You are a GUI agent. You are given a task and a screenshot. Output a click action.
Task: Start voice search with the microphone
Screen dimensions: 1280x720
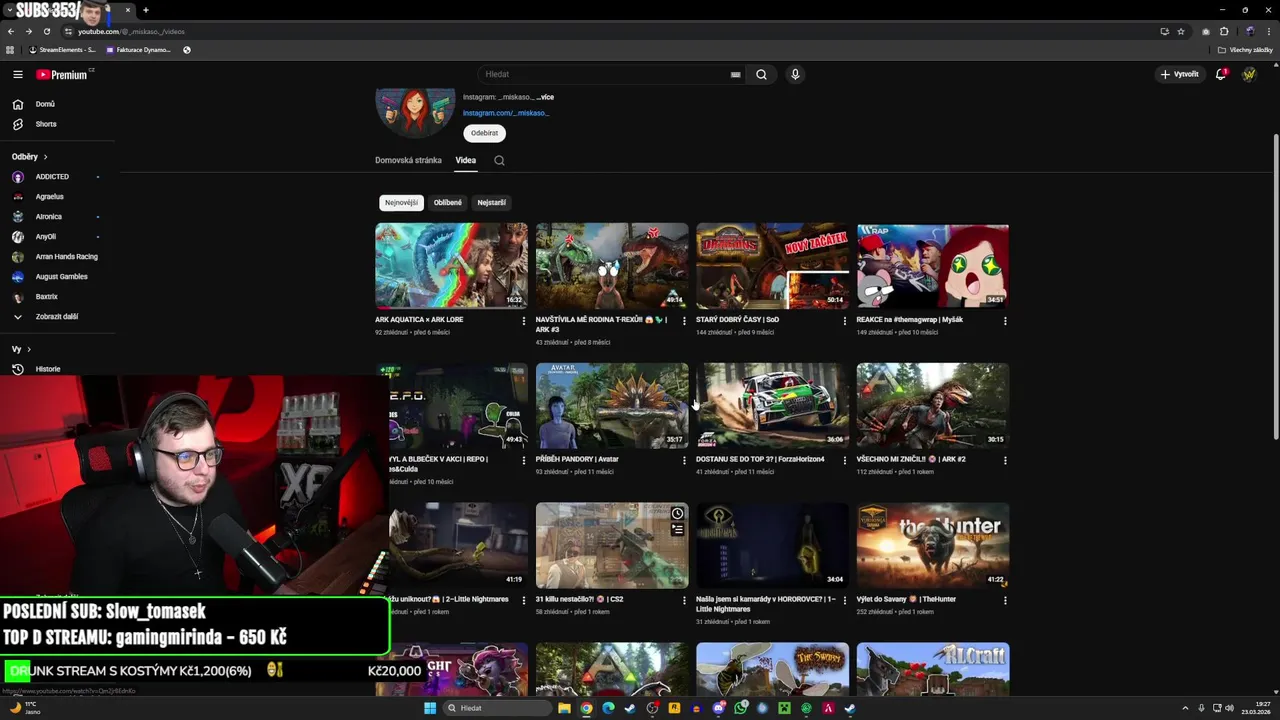(x=795, y=74)
